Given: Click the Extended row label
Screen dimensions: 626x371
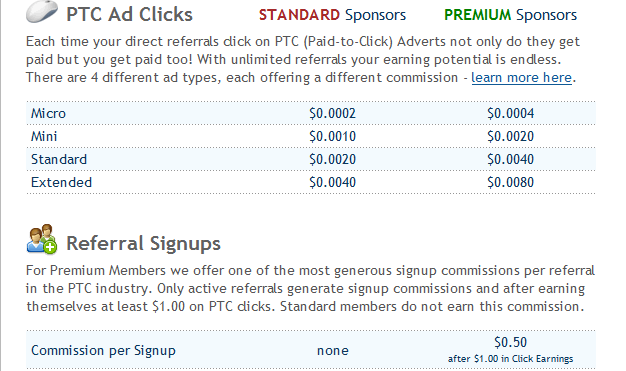Looking at the screenshot, I should pos(61,183).
